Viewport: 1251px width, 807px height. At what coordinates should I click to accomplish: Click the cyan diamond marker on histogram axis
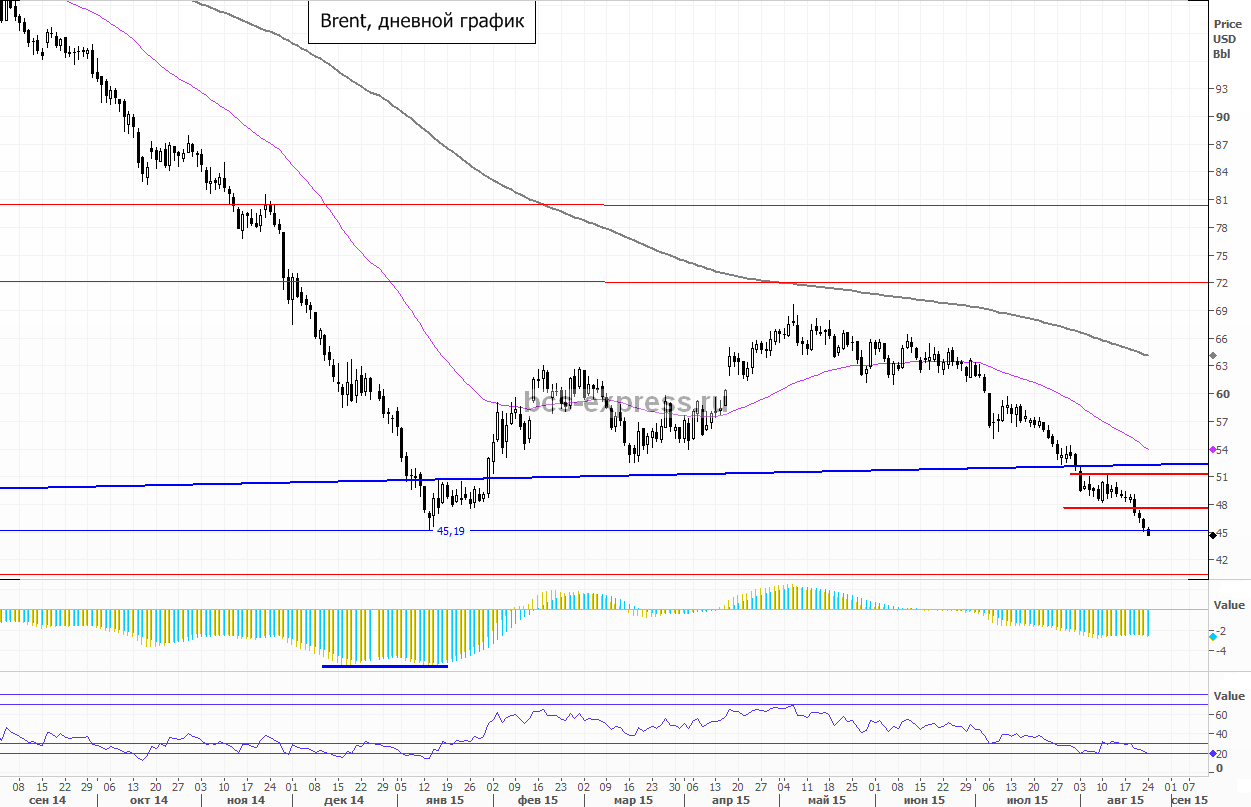[x=1212, y=635]
